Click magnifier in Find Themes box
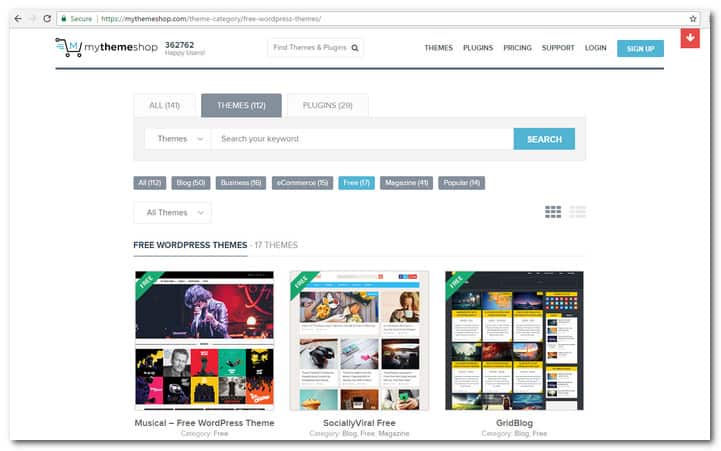 (x=354, y=48)
